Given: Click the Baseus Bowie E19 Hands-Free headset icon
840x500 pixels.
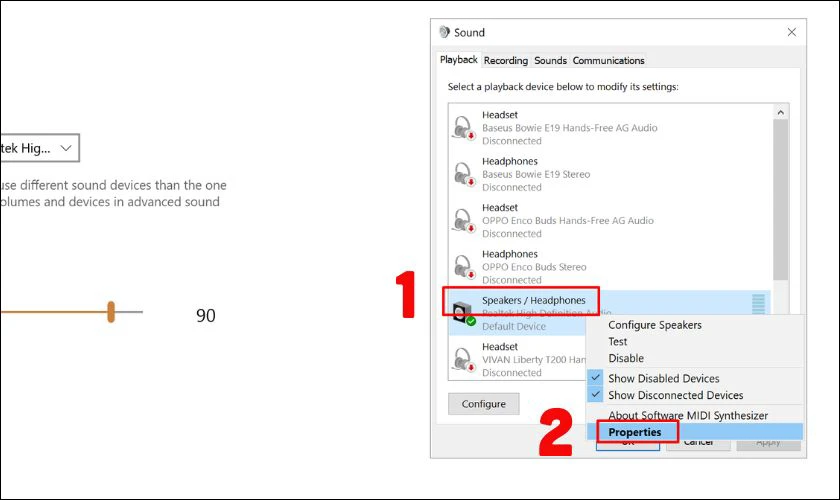Looking at the screenshot, I should click(463, 128).
